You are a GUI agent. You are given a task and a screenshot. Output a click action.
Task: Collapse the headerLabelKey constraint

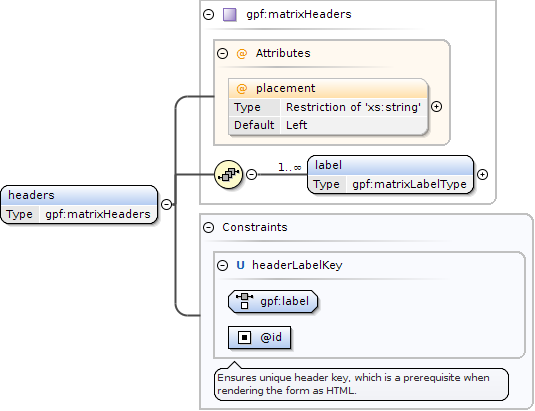222,265
